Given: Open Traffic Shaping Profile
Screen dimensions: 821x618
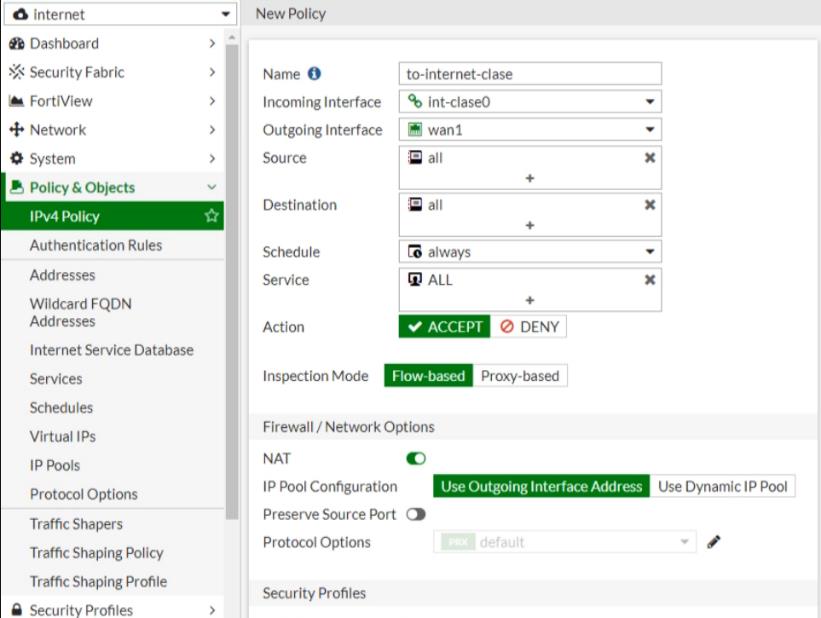Looking at the screenshot, I should pyautogui.click(x=113, y=581).
